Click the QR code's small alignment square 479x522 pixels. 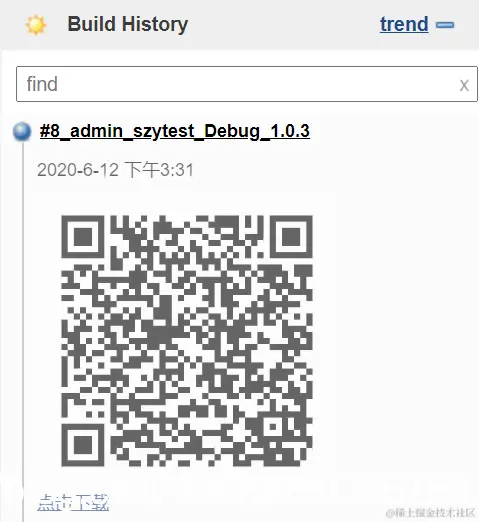273,427
